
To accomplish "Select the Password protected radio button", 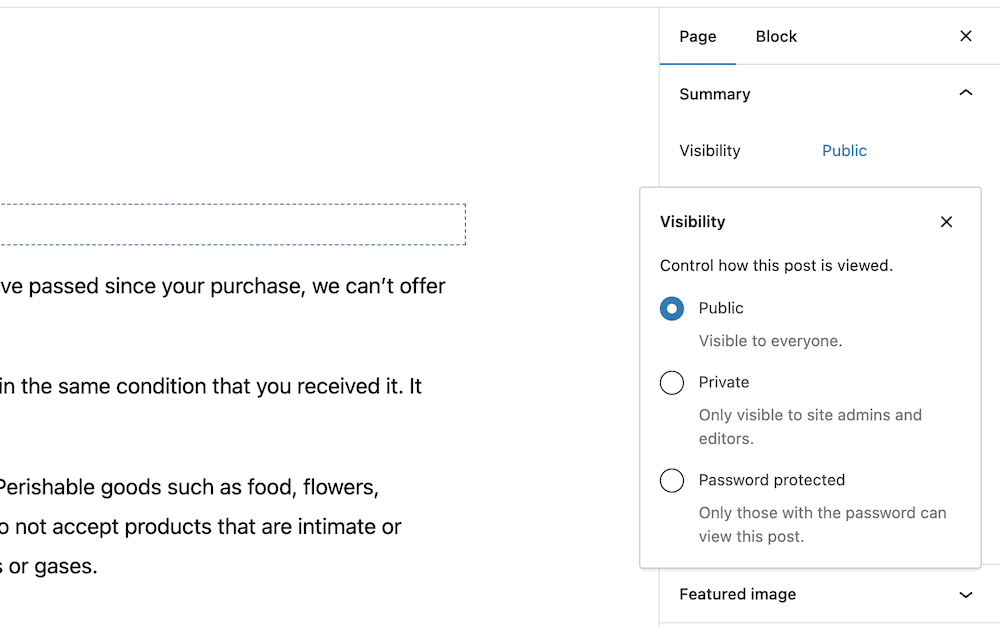I will [672, 480].
